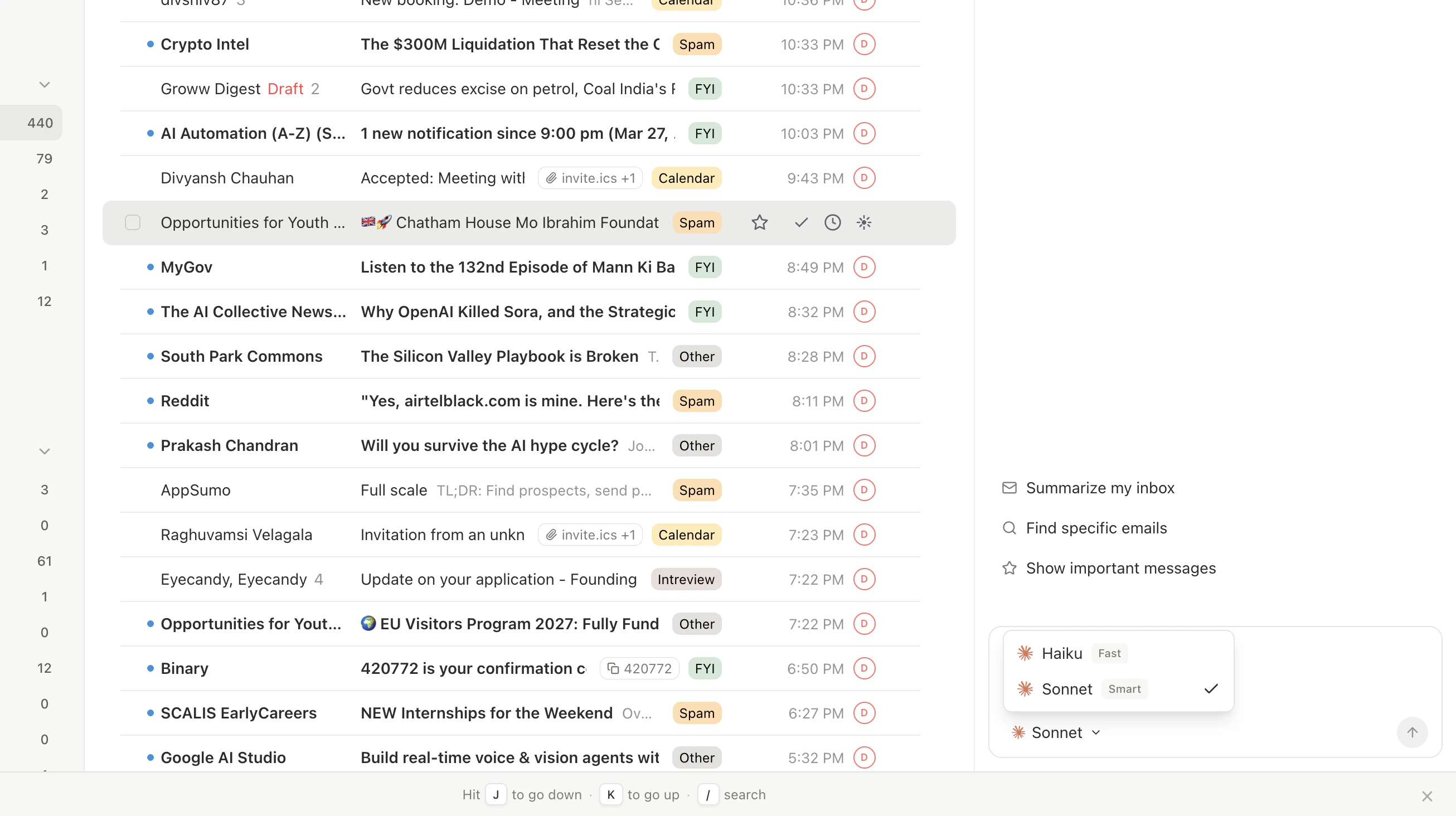Expand the top sidebar chevron
Viewport: 1456px width, 816px height.
click(x=45, y=84)
